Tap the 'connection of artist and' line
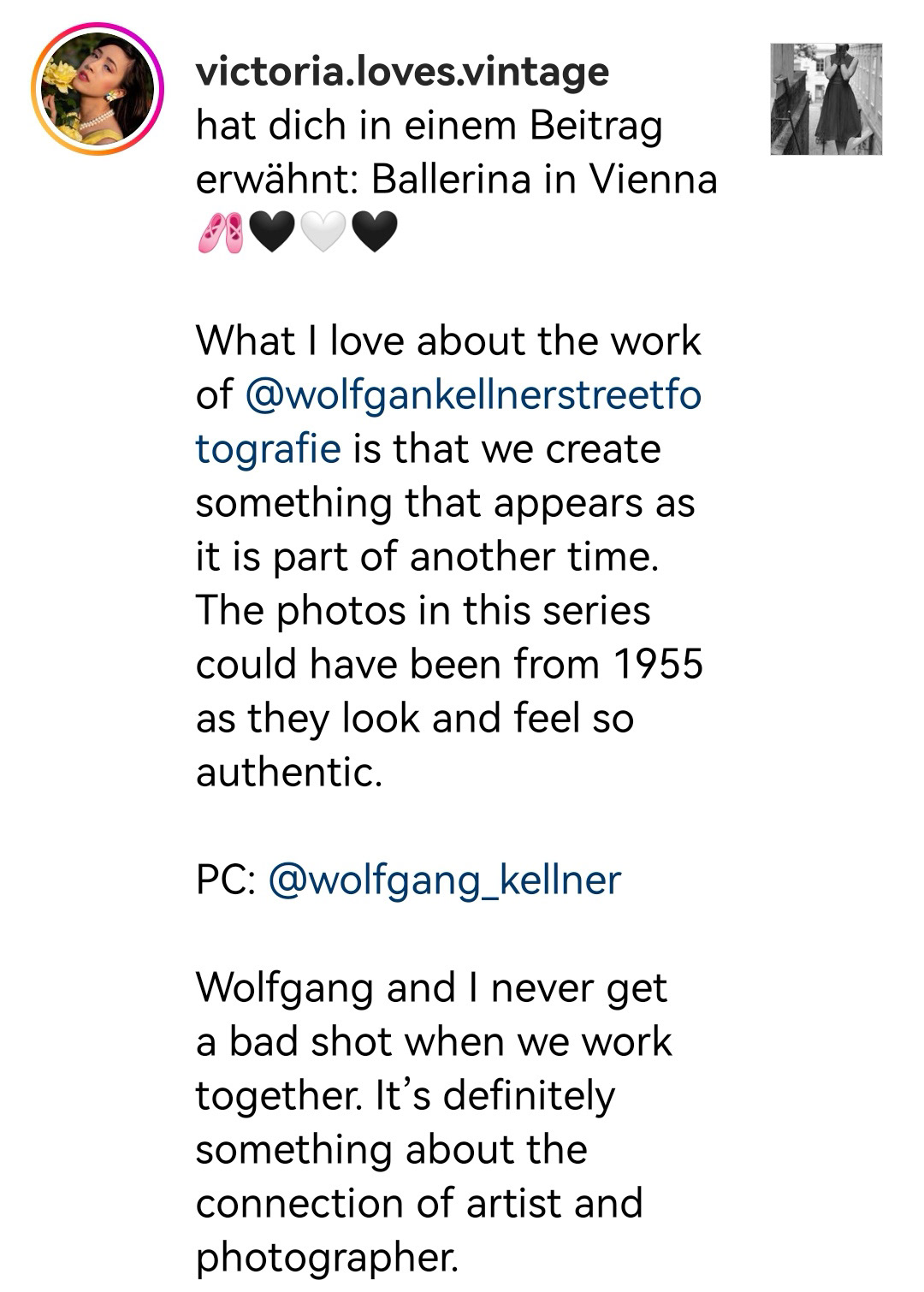Viewport: 924px width, 1292px height. point(419,1203)
